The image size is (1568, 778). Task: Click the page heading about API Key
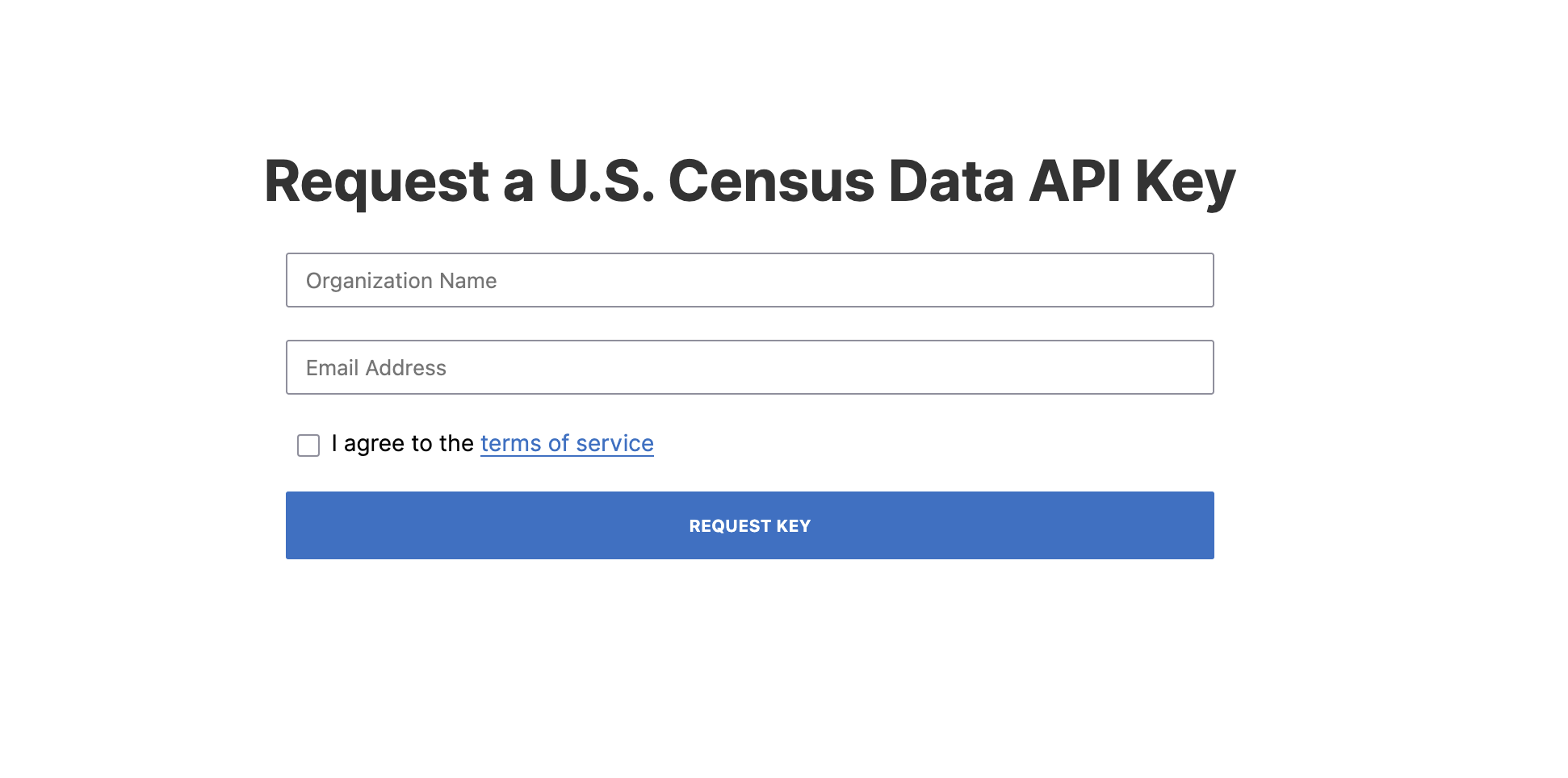749,181
